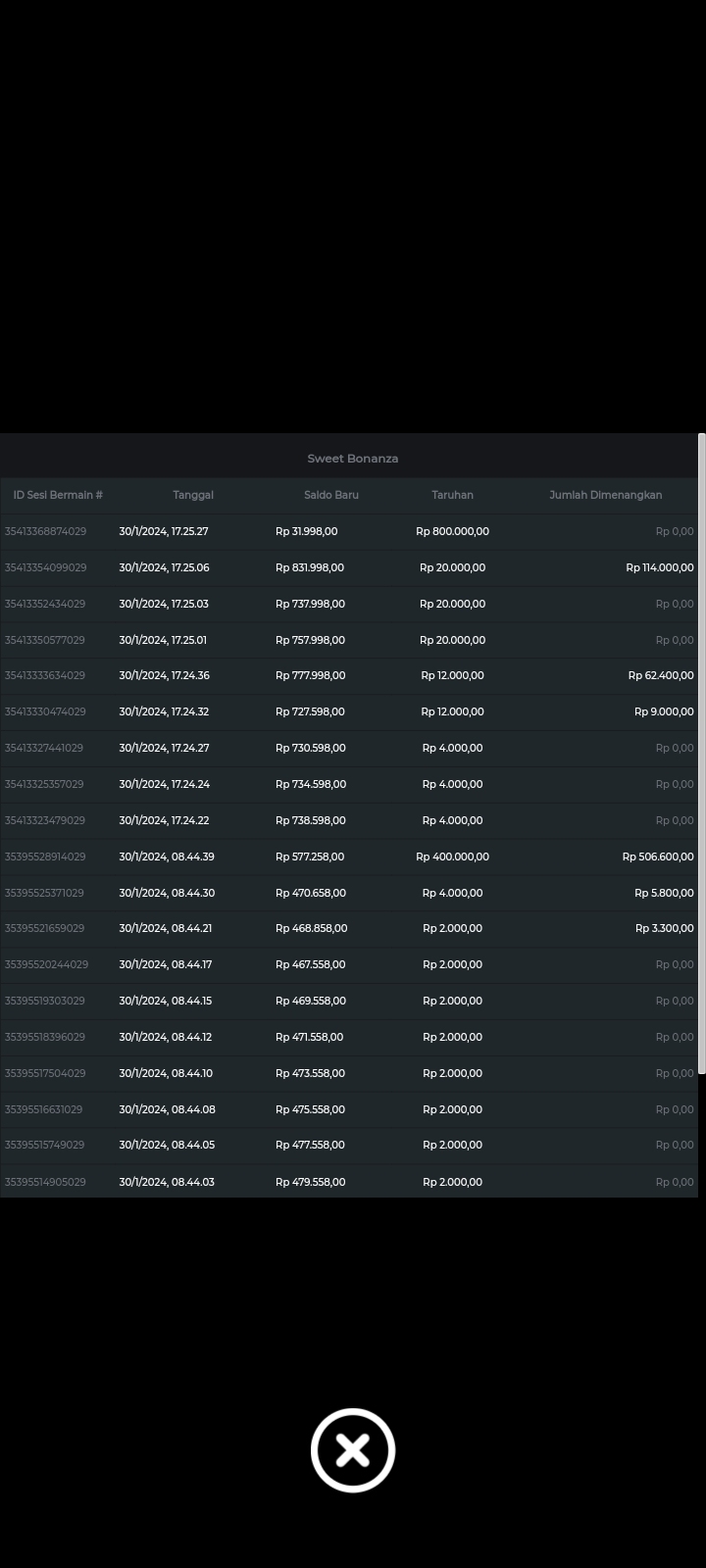Click the vertical scrollbar of the history table

tap(701, 755)
